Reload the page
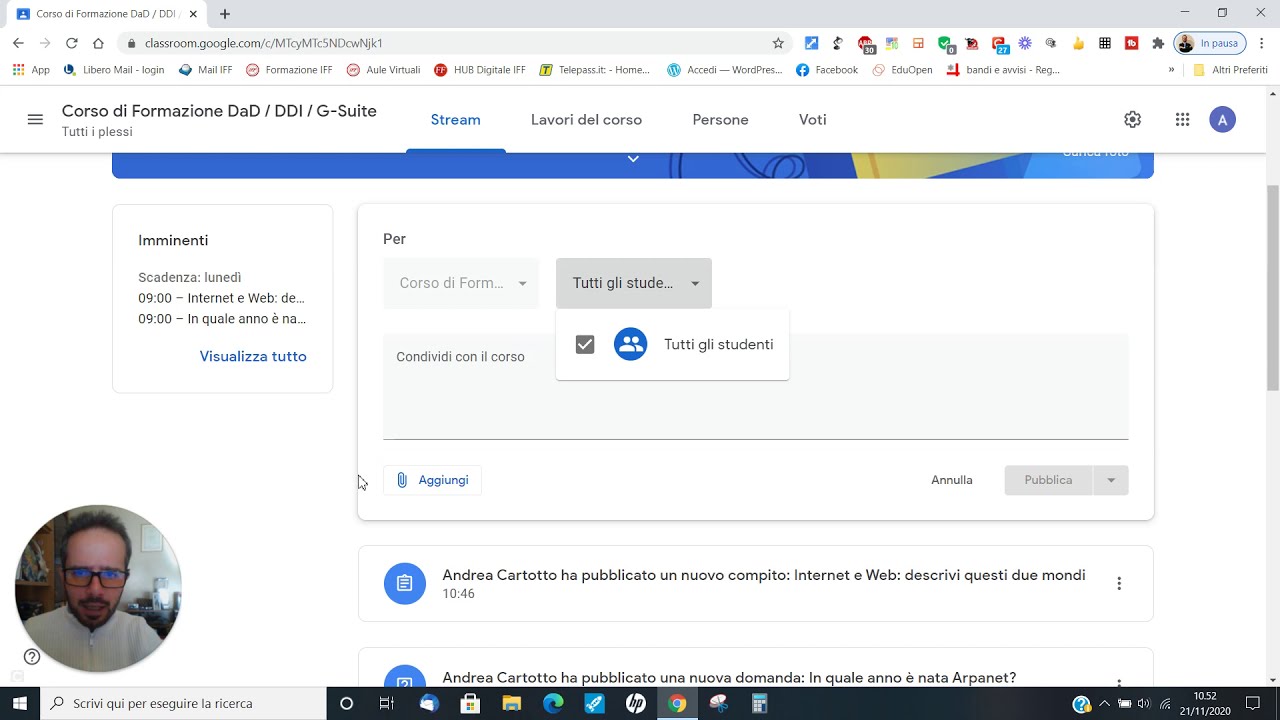Viewport: 1280px width, 720px height. pos(71,43)
